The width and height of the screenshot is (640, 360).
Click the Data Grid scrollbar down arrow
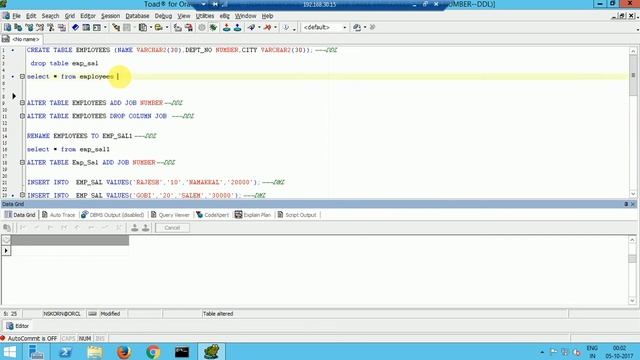pyautogui.click(x=632, y=301)
